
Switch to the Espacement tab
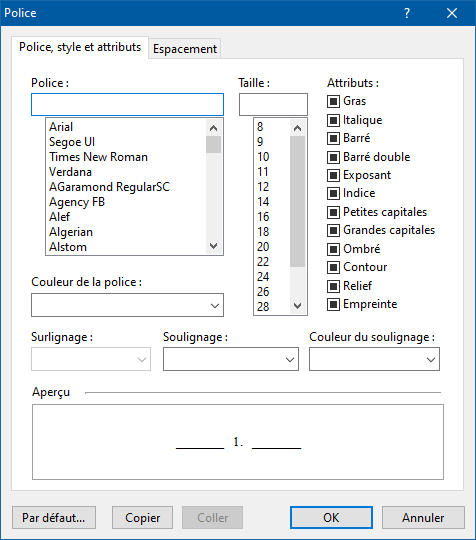point(185,49)
